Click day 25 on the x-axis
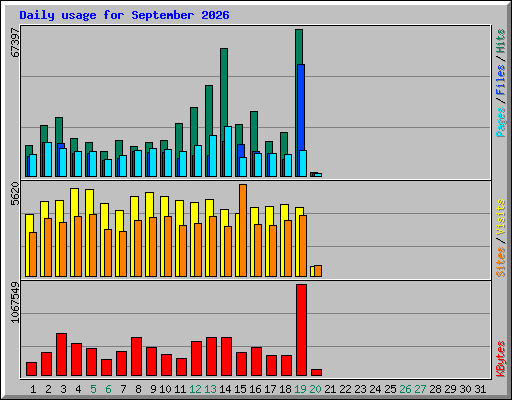 pos(390,389)
